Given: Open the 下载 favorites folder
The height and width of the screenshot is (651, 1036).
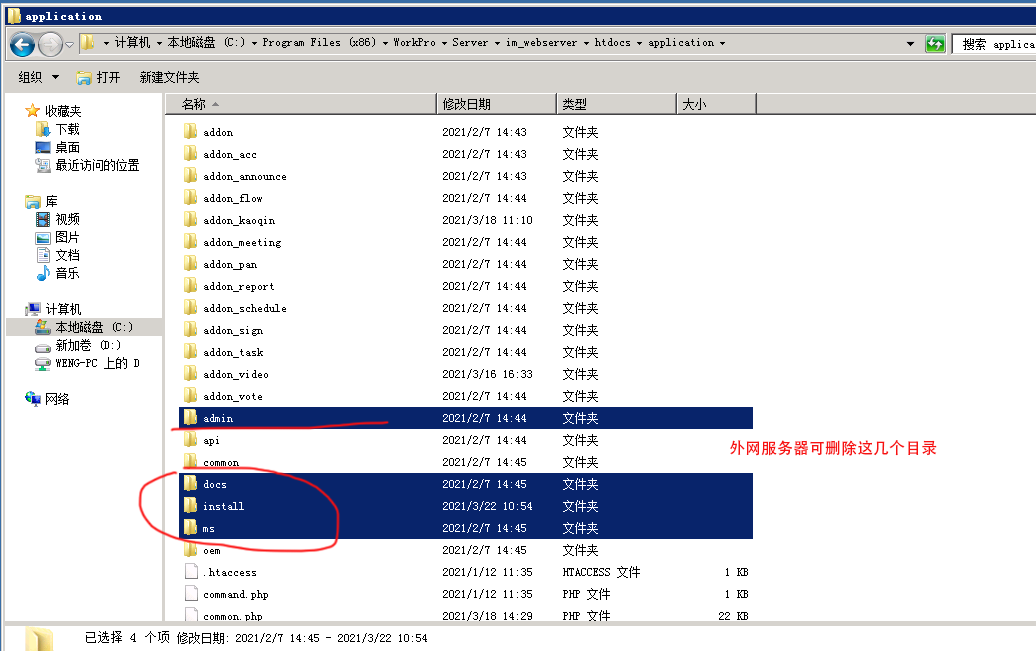Looking at the screenshot, I should point(67,129).
